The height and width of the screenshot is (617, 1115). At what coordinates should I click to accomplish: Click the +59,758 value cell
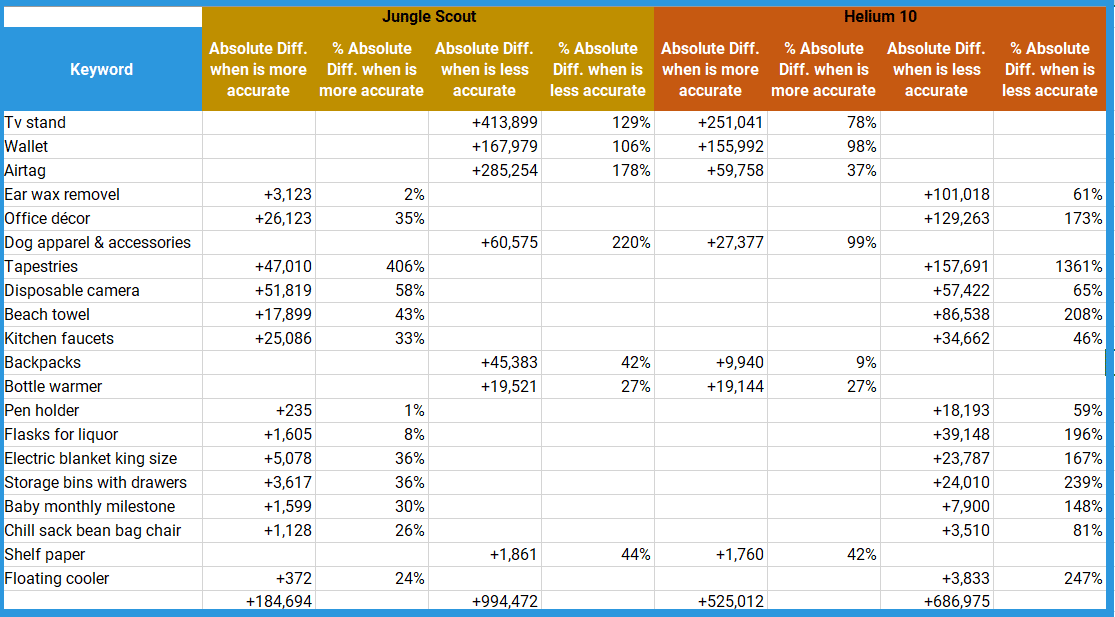pos(710,171)
